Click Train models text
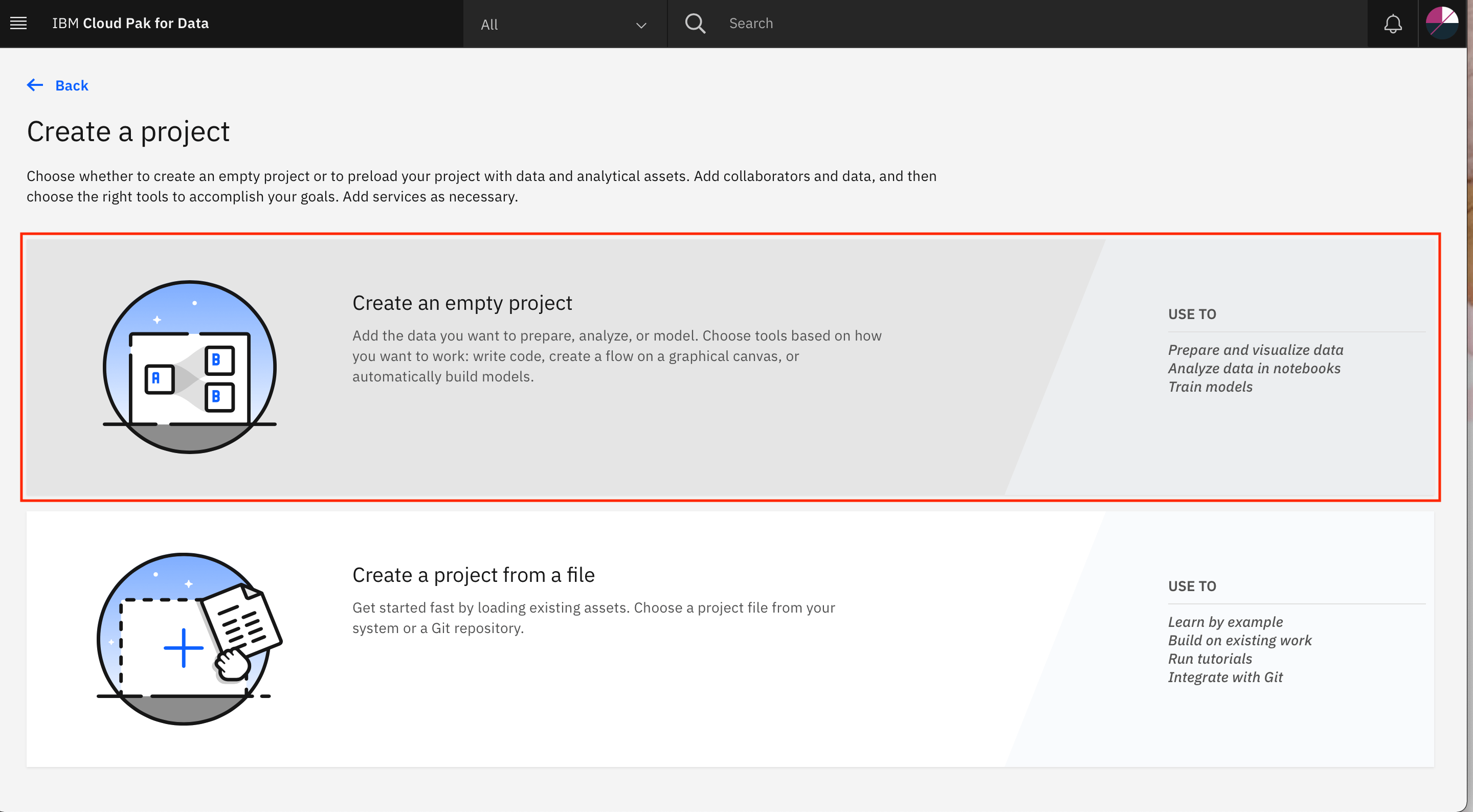 point(1210,387)
